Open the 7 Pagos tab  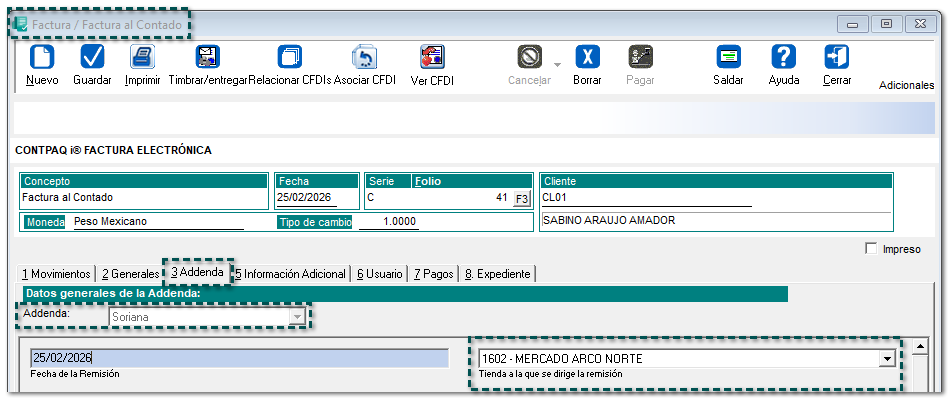[433, 274]
